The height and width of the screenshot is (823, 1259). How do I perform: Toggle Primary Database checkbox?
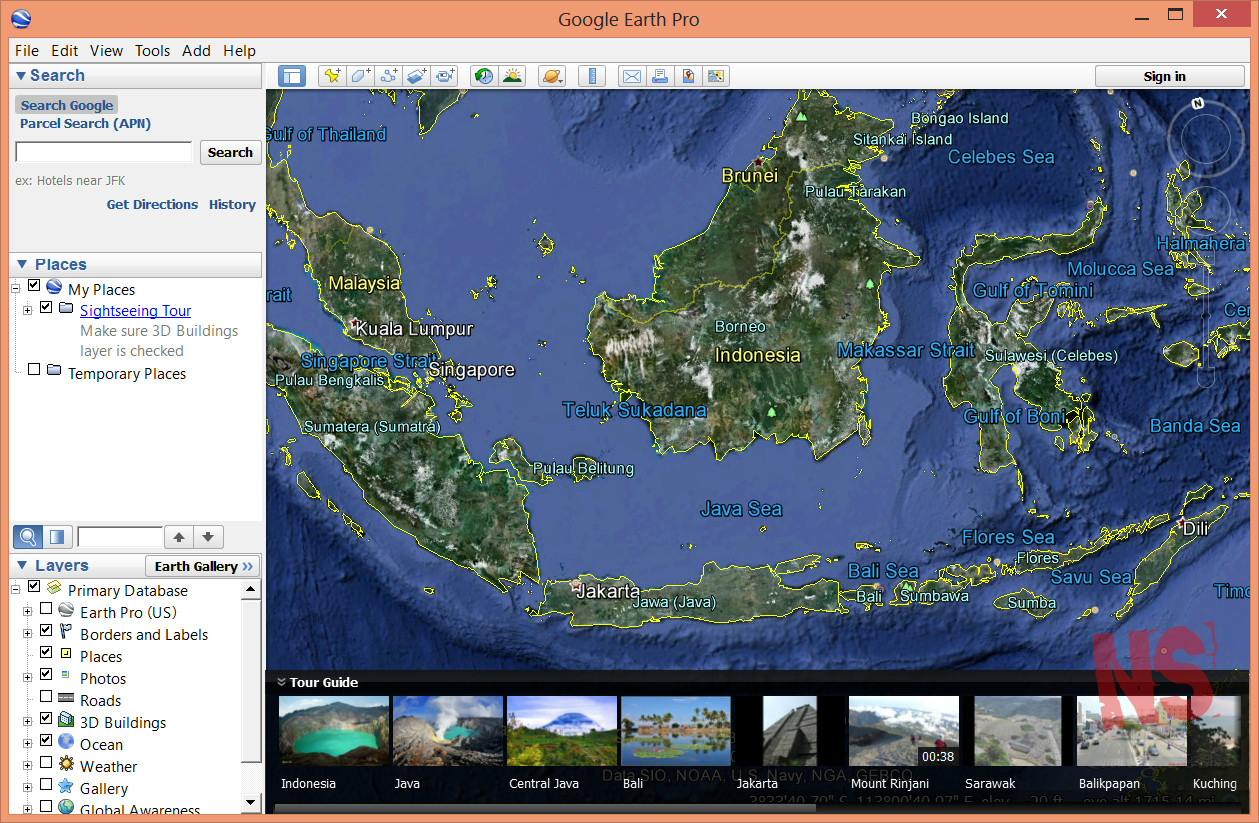34,587
